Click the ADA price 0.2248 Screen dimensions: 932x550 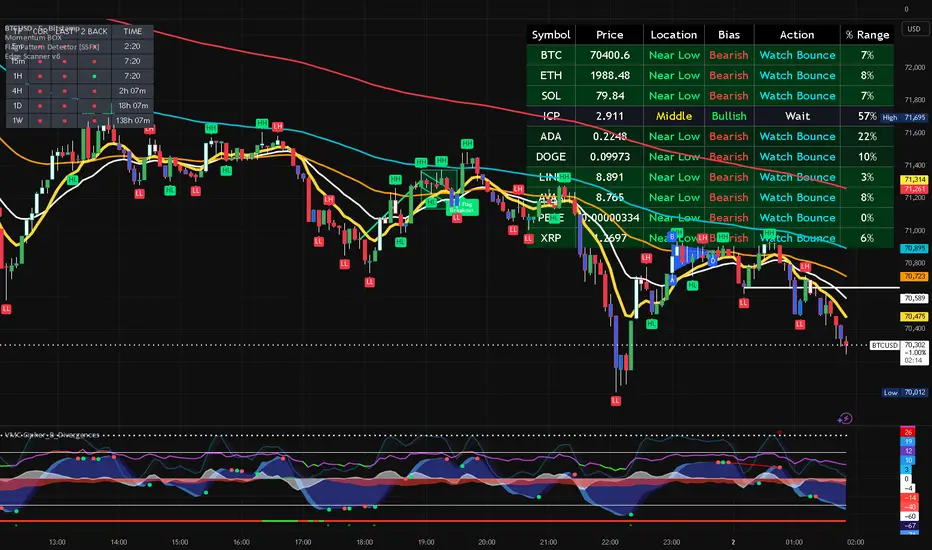click(609, 136)
